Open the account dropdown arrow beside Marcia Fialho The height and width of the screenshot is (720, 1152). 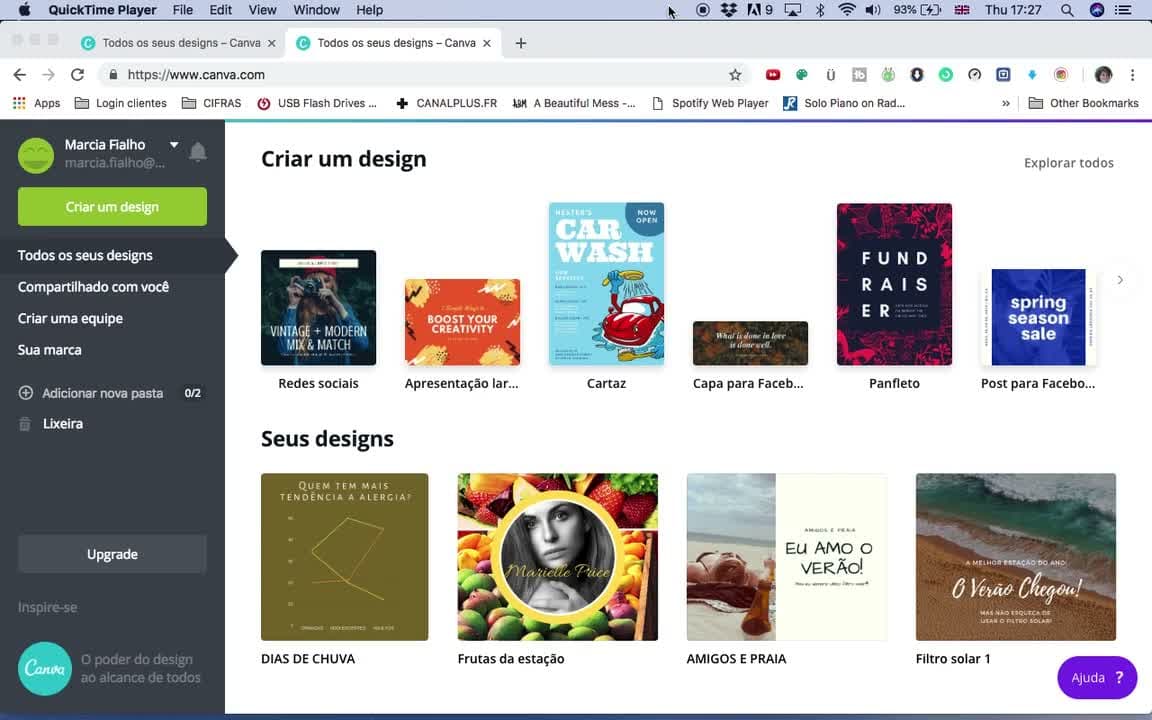coord(174,145)
